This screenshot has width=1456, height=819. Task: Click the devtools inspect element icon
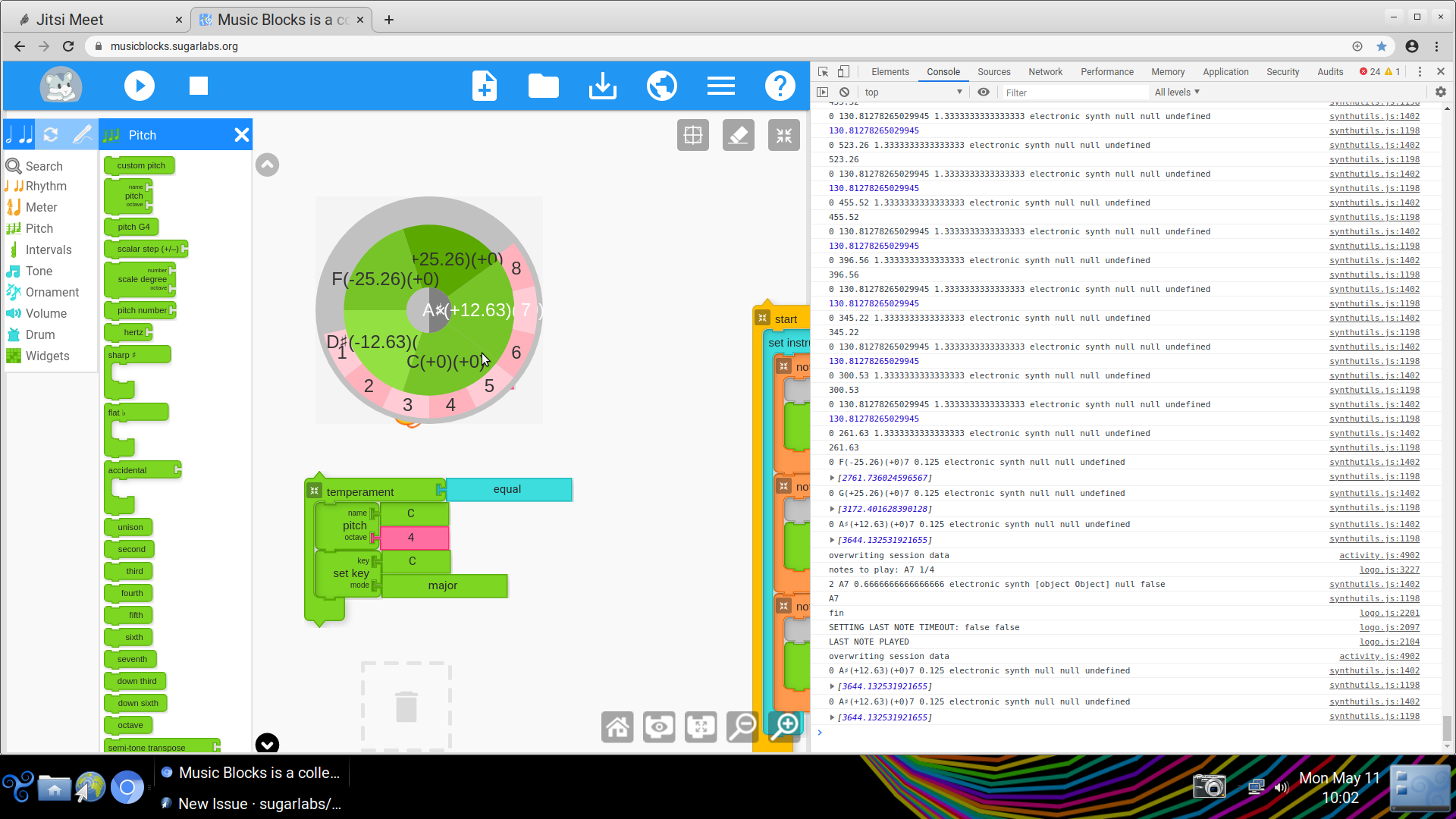pyautogui.click(x=824, y=72)
